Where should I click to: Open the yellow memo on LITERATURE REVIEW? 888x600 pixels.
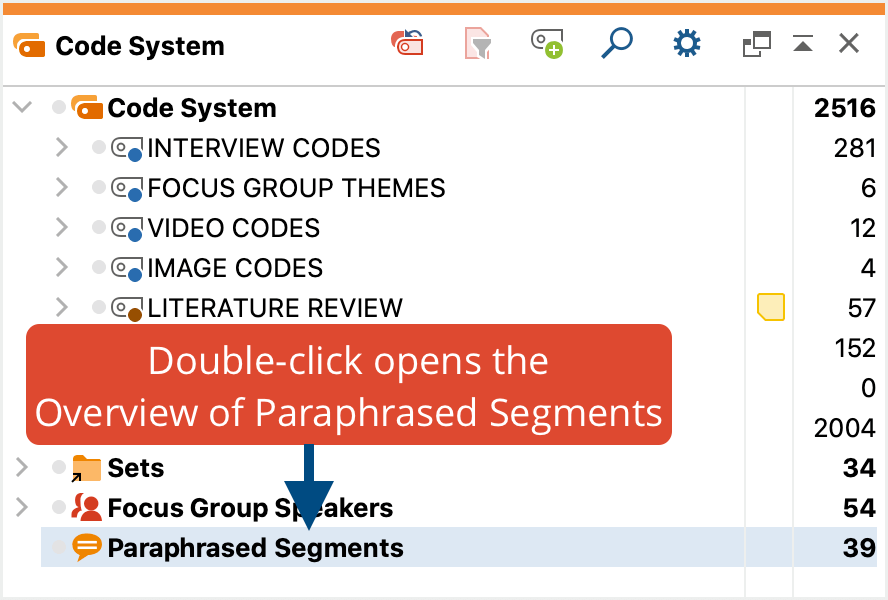coord(771,307)
